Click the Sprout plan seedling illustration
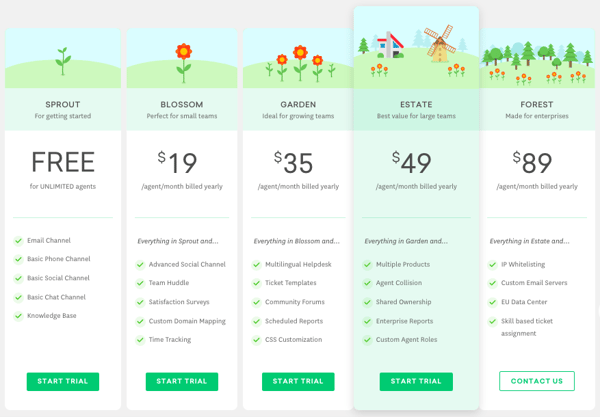The image size is (600, 417). pos(63,61)
